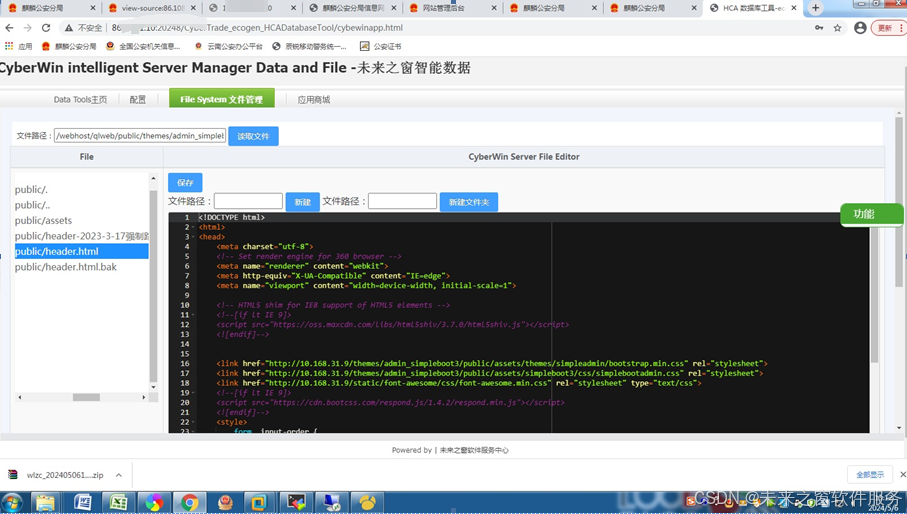Select public/header.html in the file list
This screenshot has width=907, height=514.
(82, 252)
